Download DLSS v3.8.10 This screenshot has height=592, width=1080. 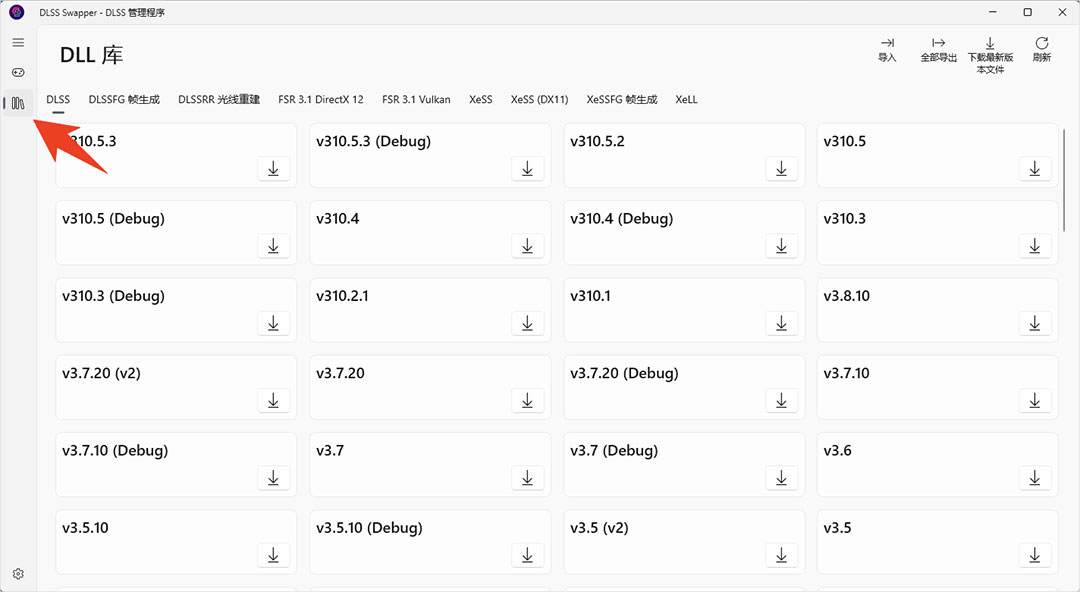pos(1035,323)
